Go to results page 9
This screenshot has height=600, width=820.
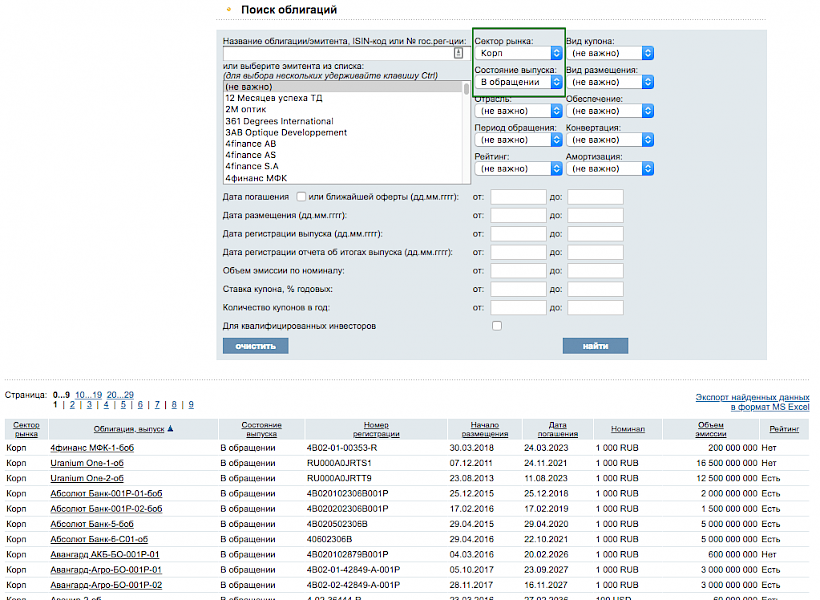pos(191,404)
